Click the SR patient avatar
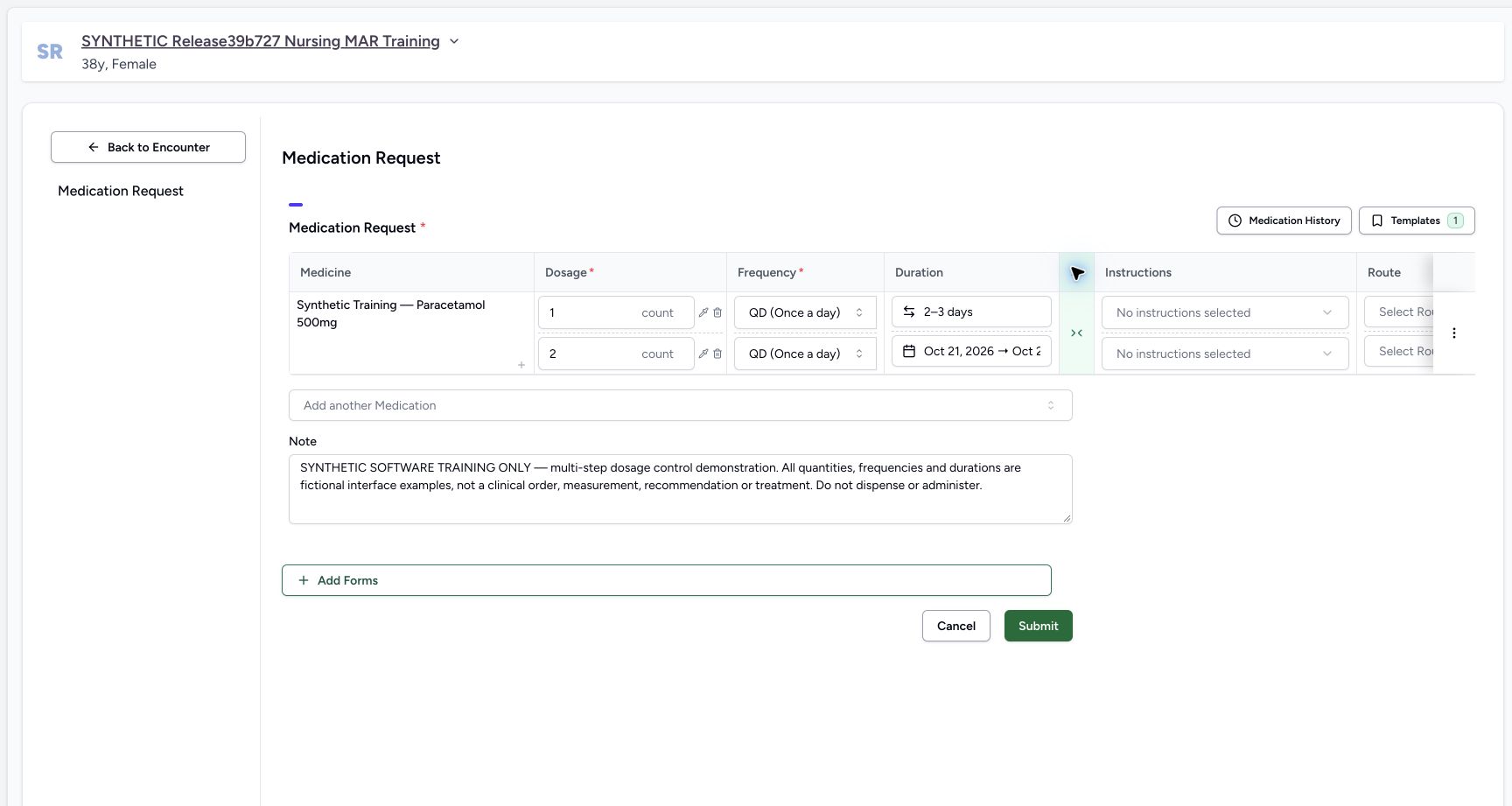1512x806 pixels. [x=50, y=52]
